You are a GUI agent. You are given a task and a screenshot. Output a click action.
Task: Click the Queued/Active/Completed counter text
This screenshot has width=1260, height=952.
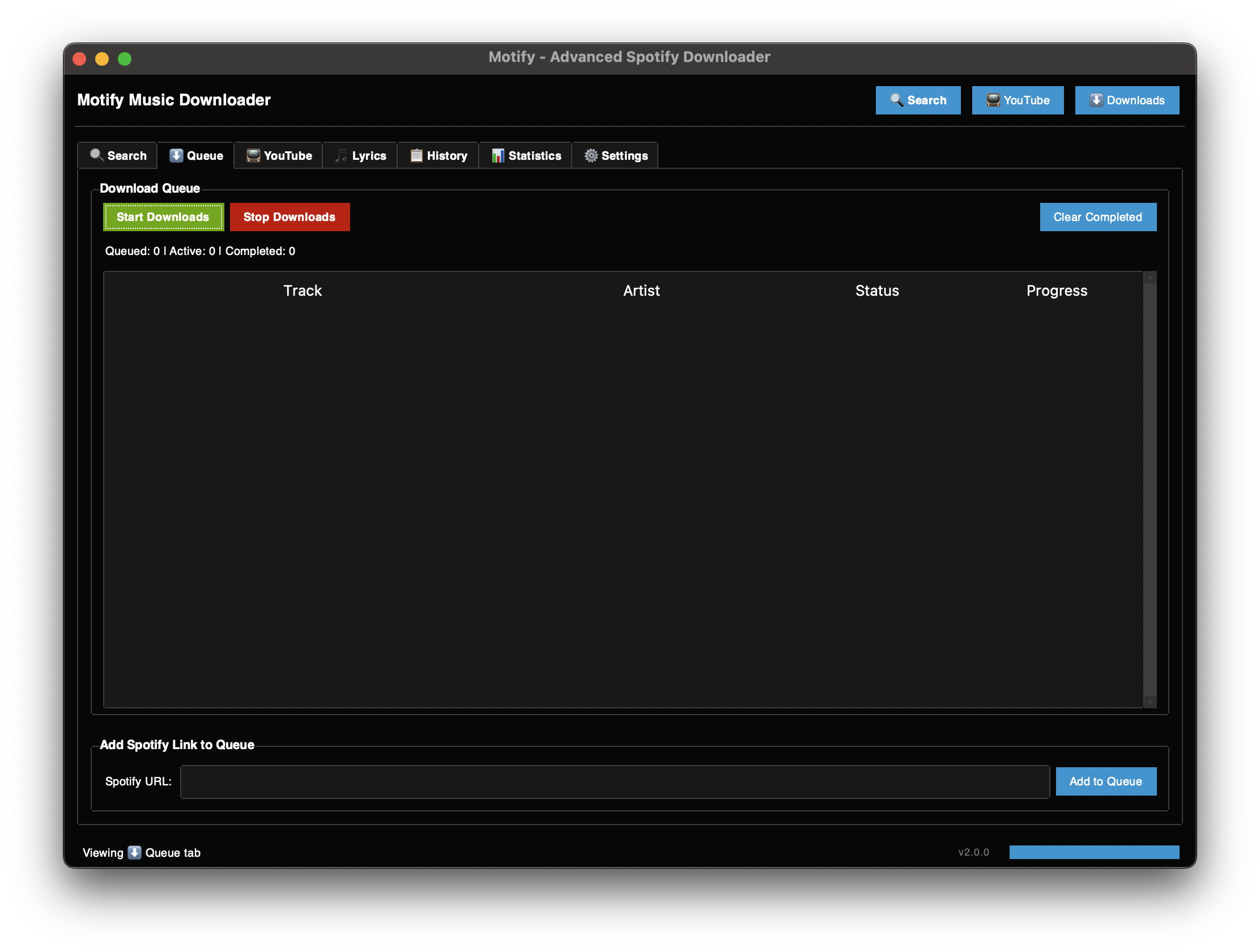200,250
